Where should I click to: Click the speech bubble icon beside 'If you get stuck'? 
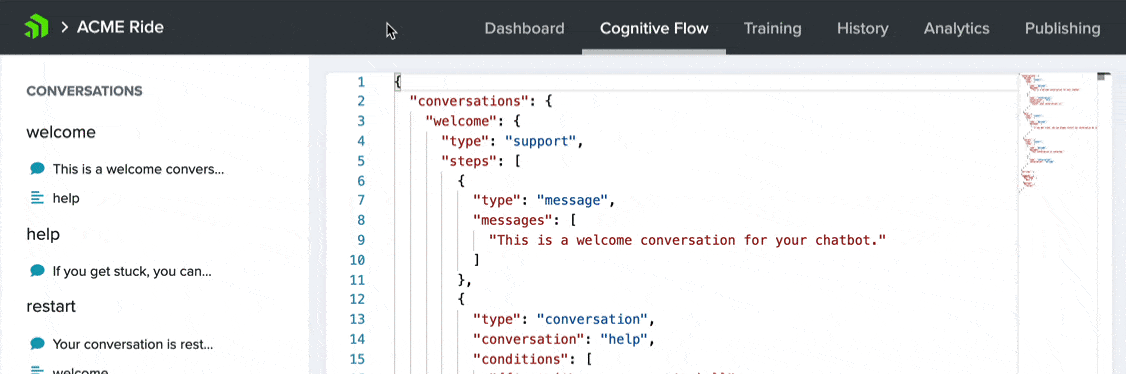click(x=37, y=271)
